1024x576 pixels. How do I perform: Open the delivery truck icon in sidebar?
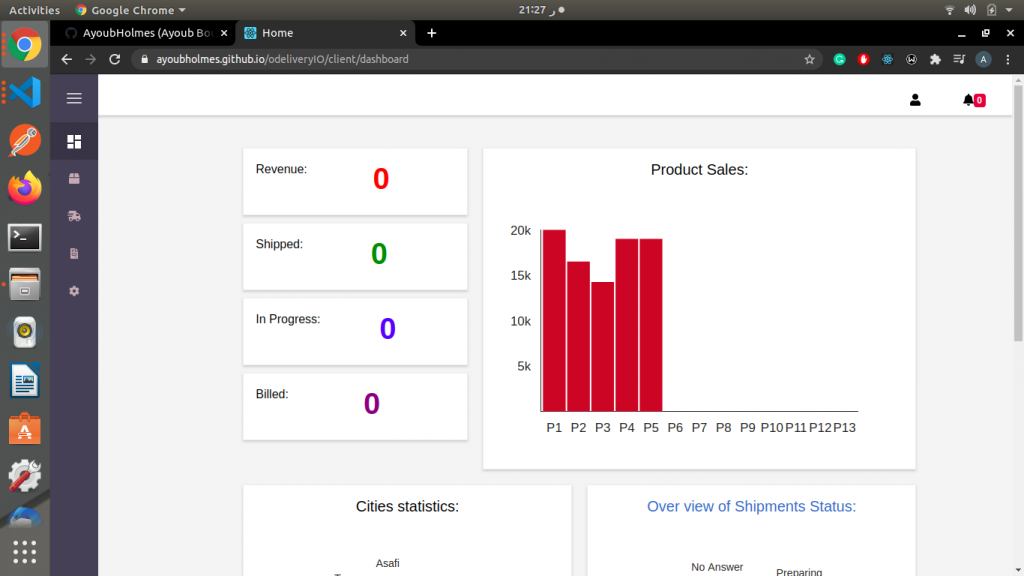(x=74, y=216)
